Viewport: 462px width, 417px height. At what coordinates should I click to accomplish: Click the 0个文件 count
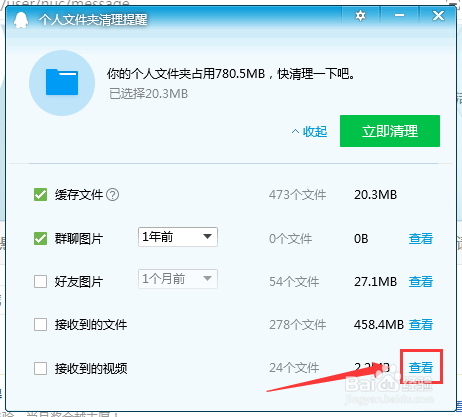[x=290, y=239]
